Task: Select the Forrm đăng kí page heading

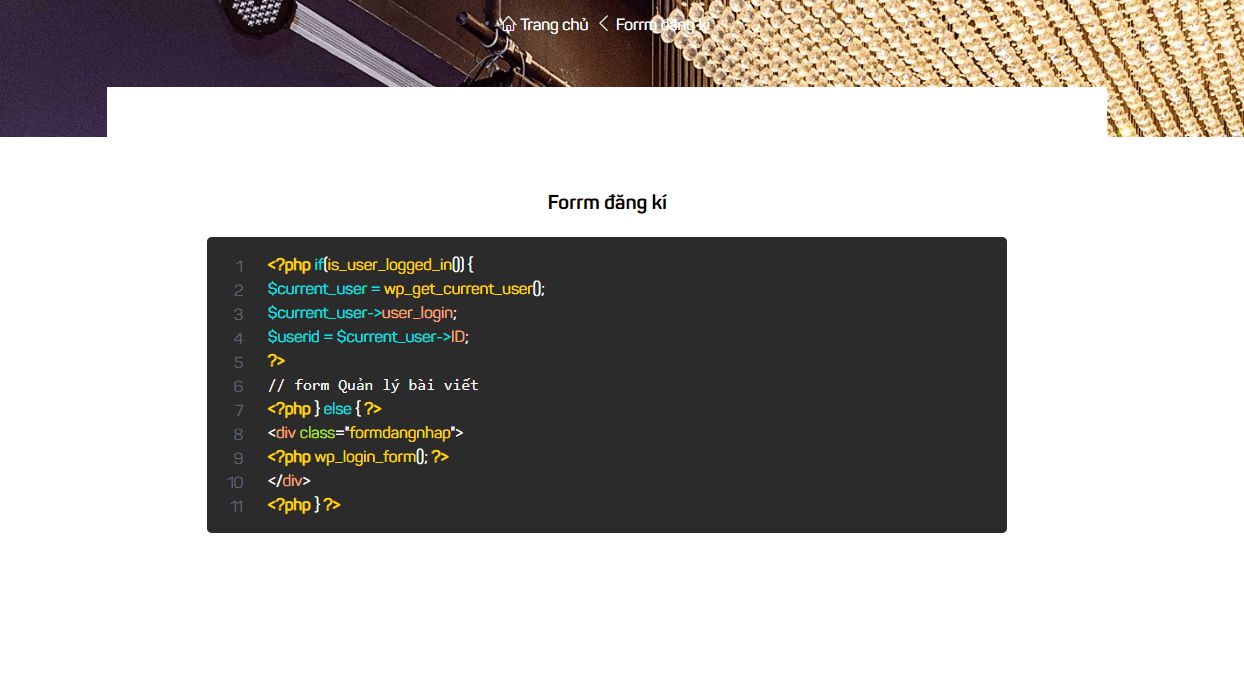Action: pyautogui.click(x=608, y=202)
